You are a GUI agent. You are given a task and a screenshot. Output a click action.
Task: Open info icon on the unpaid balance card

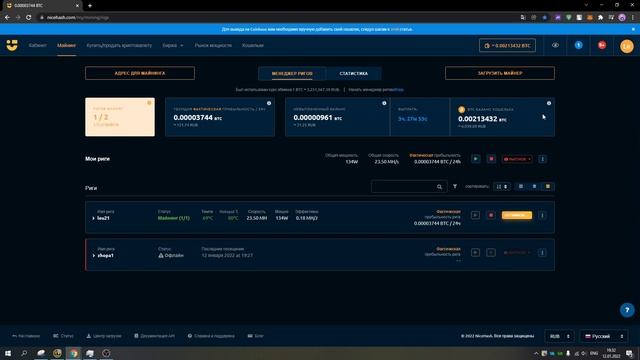pyautogui.click(x=384, y=103)
